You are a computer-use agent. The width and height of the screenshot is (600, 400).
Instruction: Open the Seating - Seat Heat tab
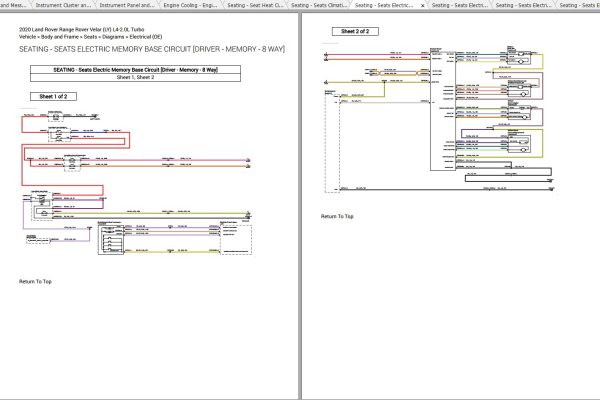254,5
